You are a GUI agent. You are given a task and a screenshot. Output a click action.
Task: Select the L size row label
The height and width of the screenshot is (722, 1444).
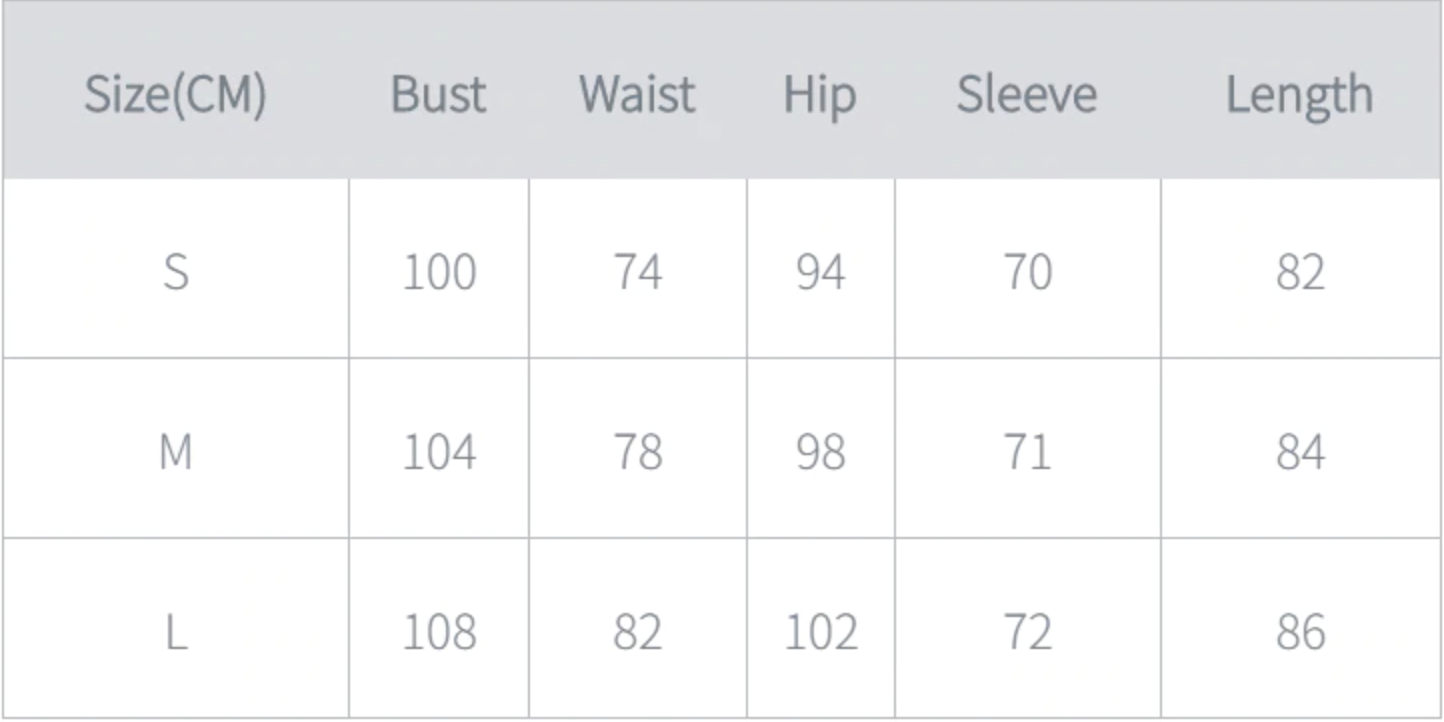[175, 632]
